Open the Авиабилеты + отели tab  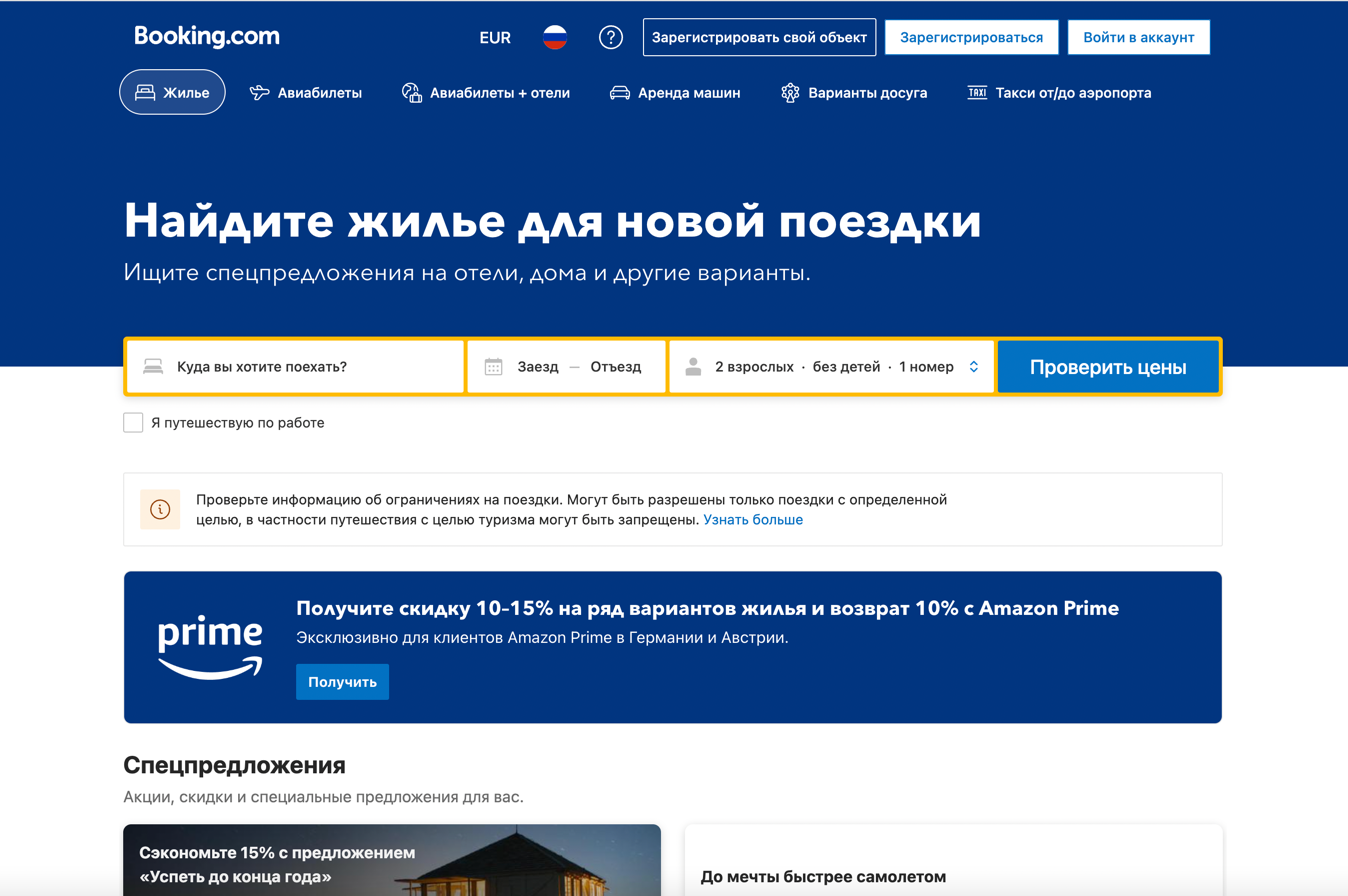point(485,93)
